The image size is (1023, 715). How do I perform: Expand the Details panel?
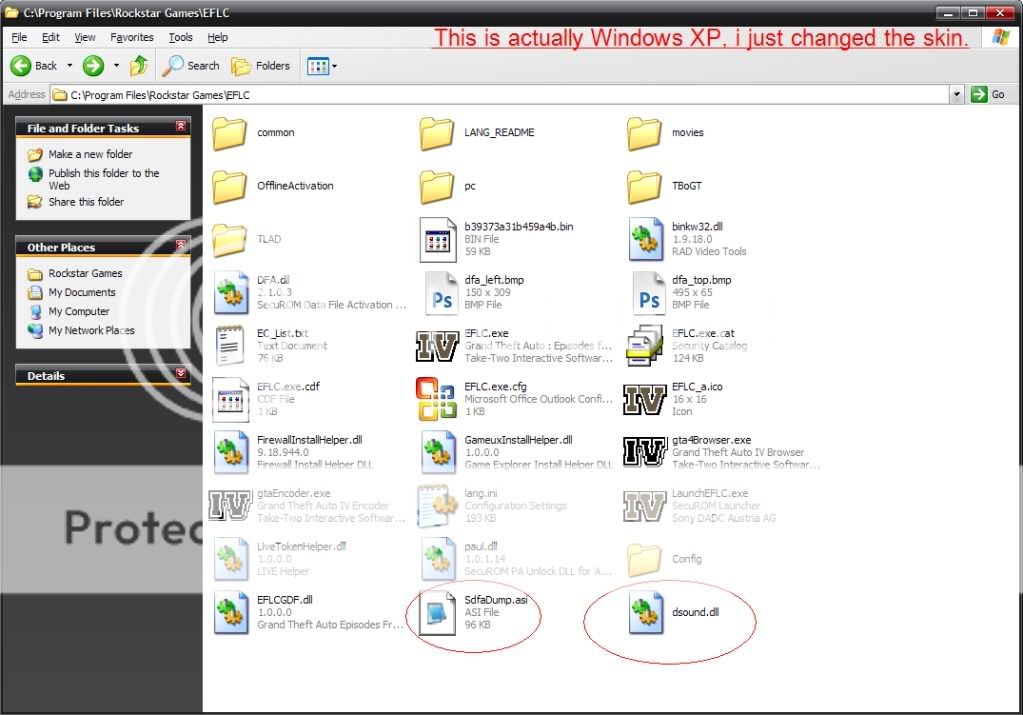click(x=181, y=374)
